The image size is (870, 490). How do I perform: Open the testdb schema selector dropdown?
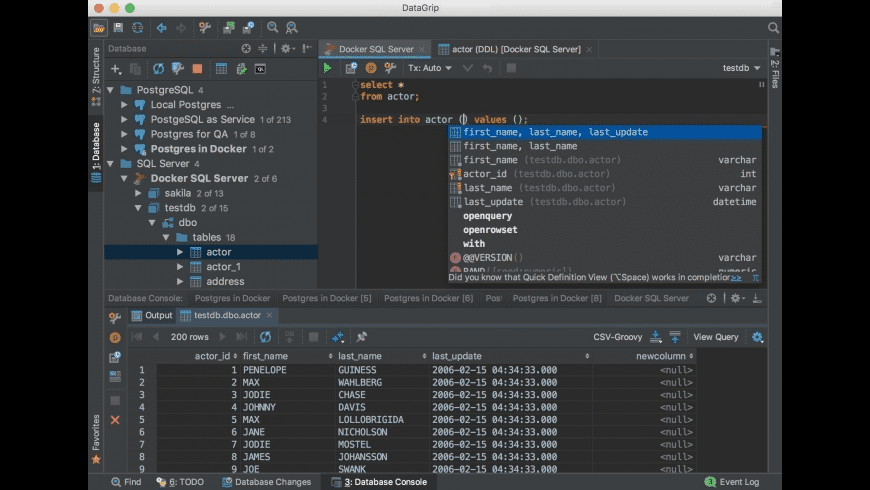pyautogui.click(x=741, y=68)
